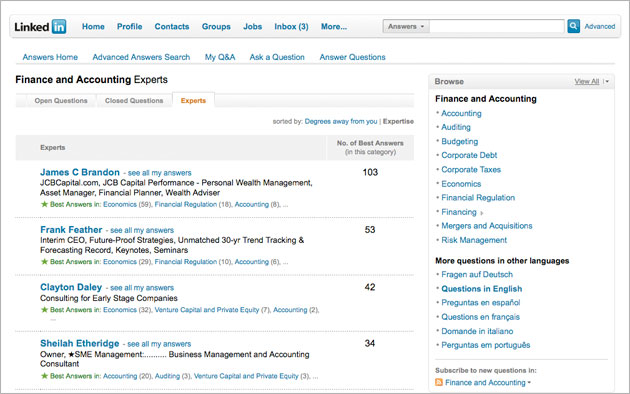Open Advanced Answers Search

point(141,57)
